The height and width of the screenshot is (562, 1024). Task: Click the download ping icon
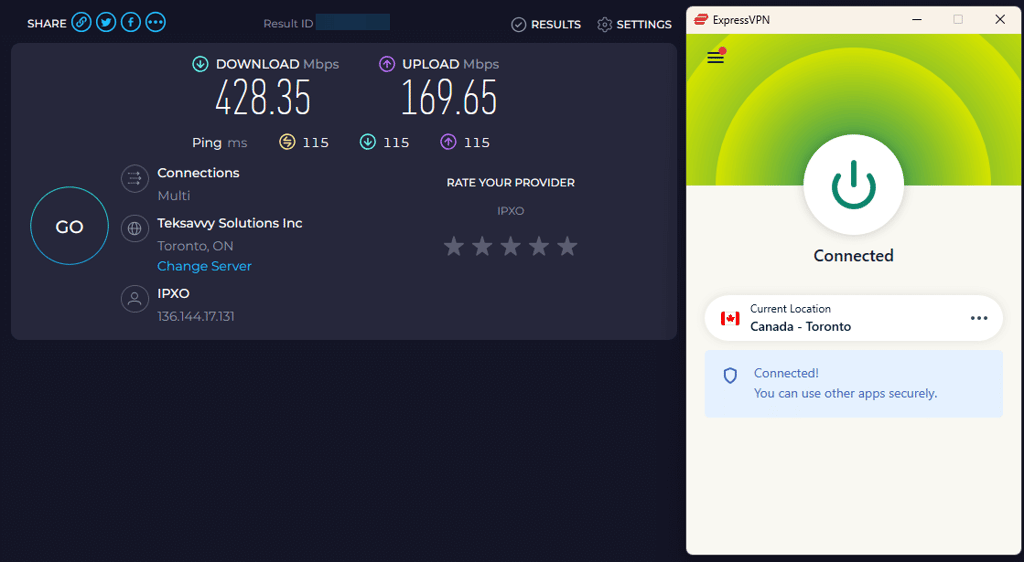point(368,142)
